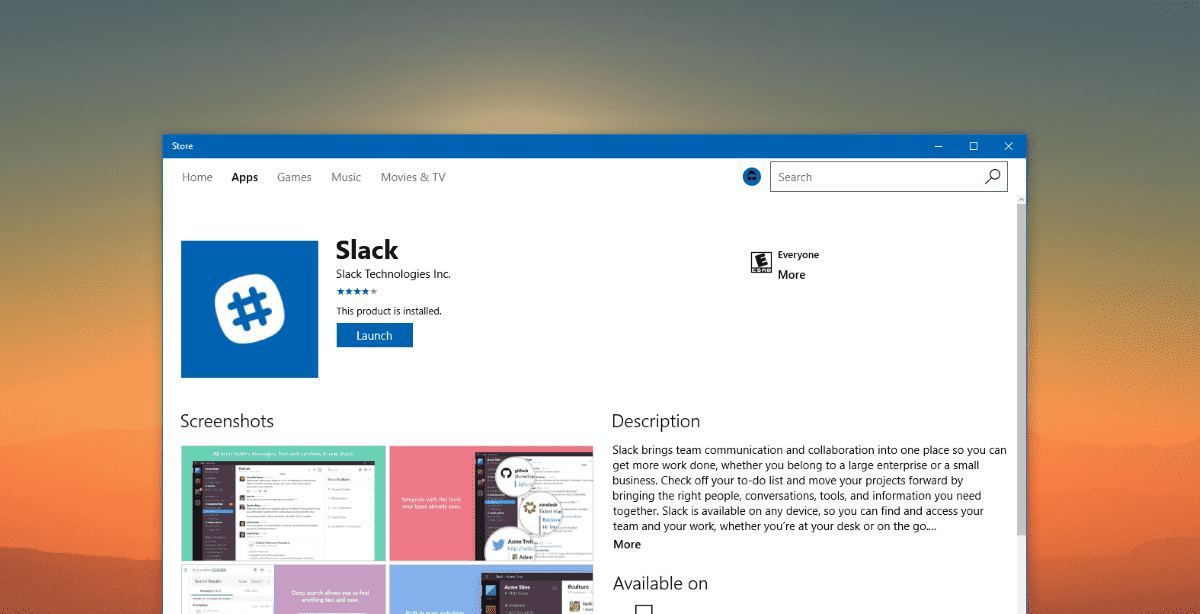The width and height of the screenshot is (1200, 614).
Task: Click the magnifying glass search icon
Action: [992, 177]
